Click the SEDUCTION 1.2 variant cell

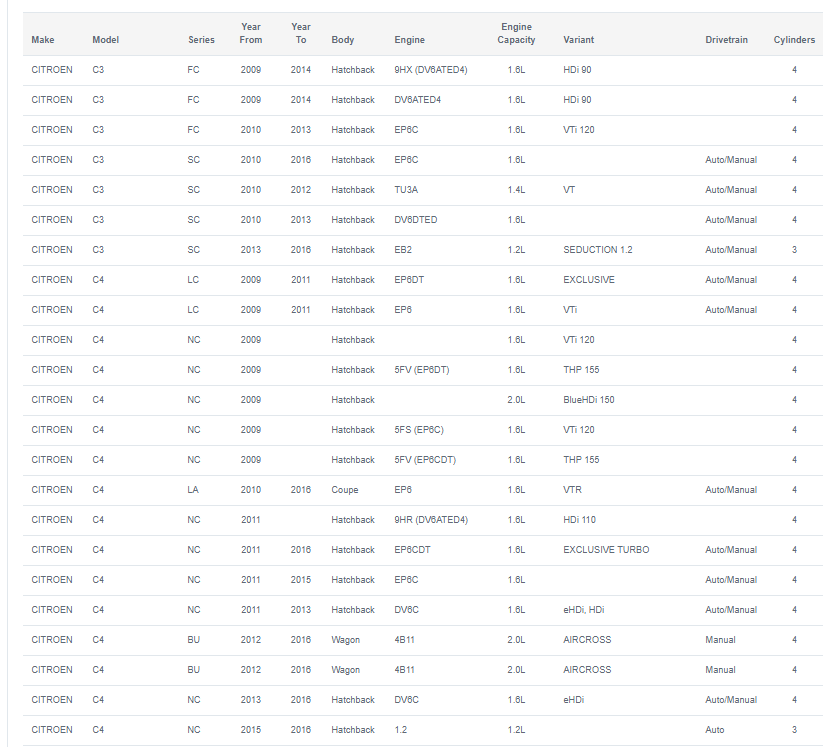coord(598,250)
